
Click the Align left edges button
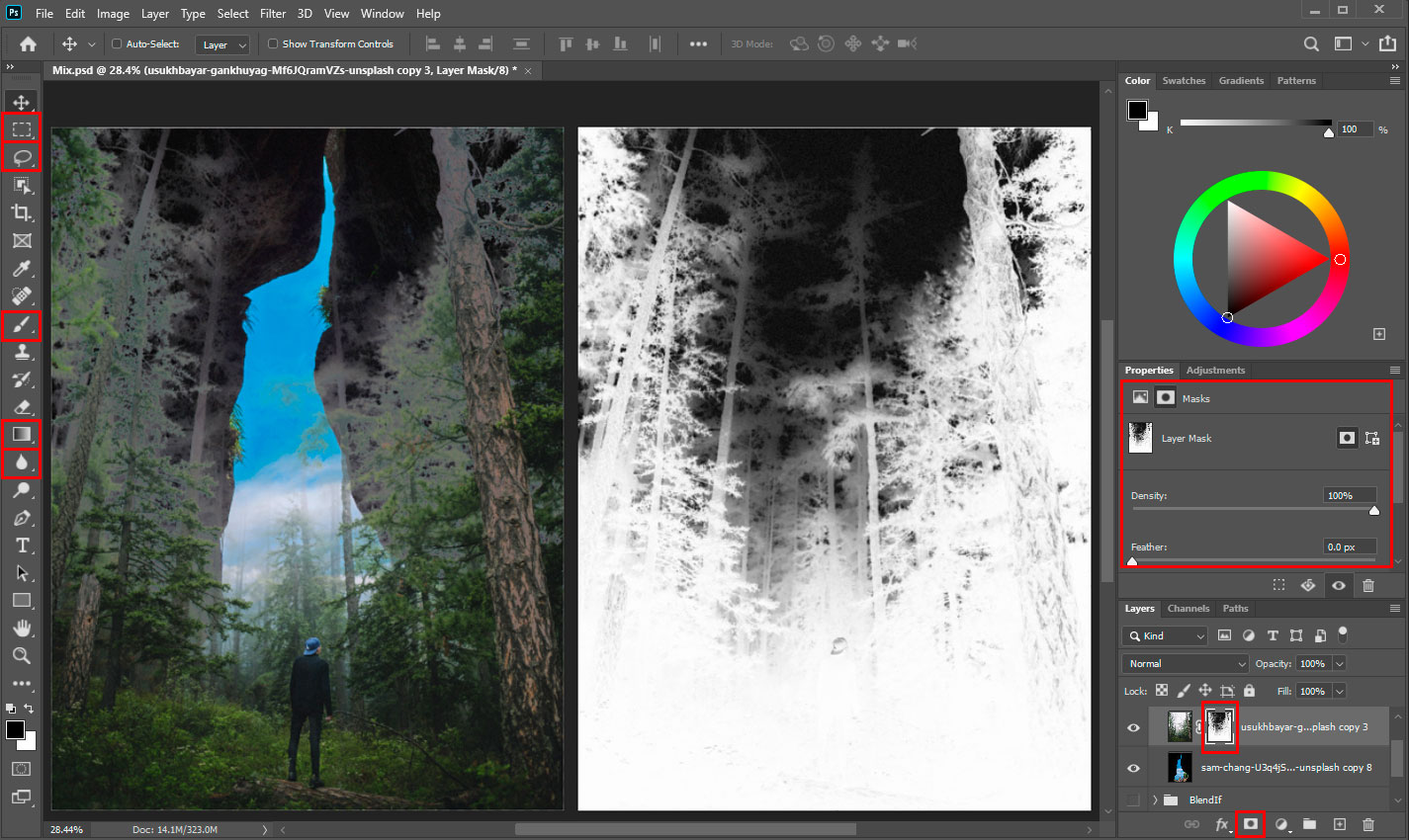(432, 43)
